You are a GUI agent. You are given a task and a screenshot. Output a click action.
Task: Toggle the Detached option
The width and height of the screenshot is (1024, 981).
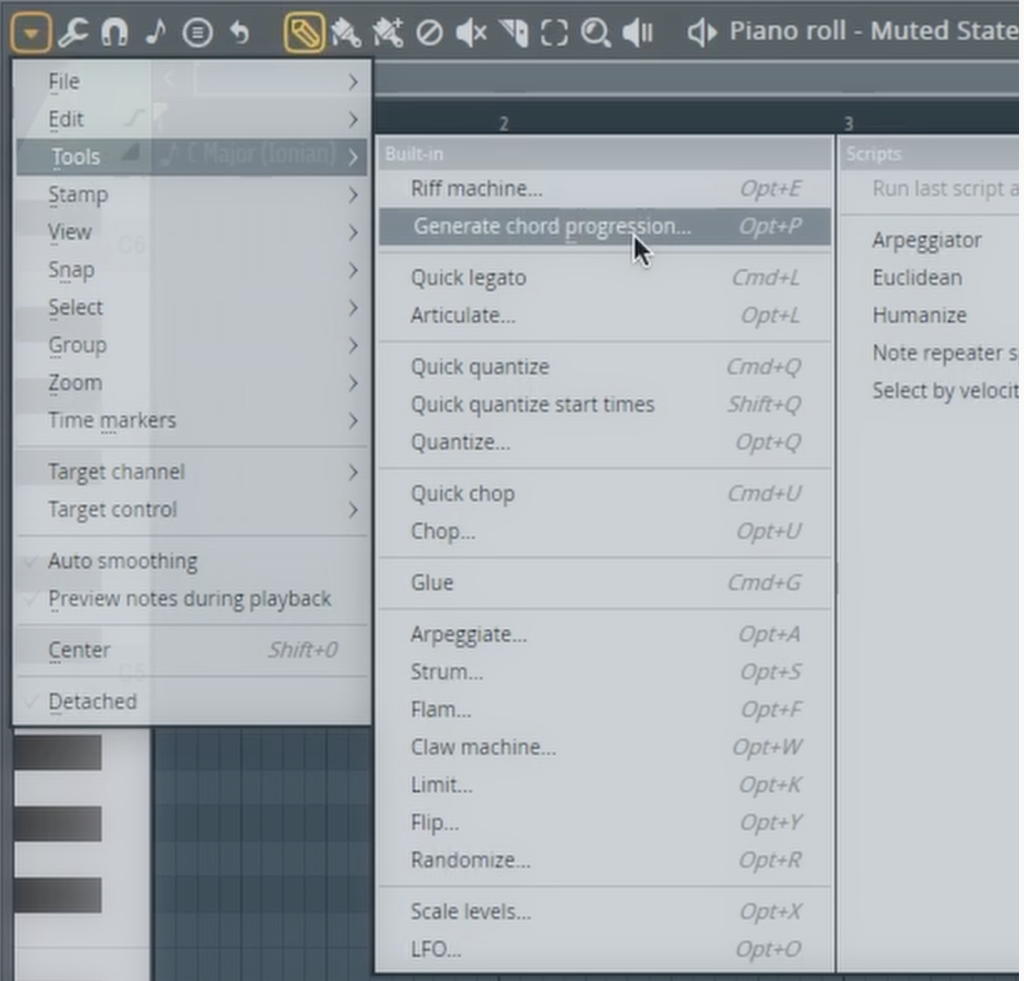[x=192, y=701]
